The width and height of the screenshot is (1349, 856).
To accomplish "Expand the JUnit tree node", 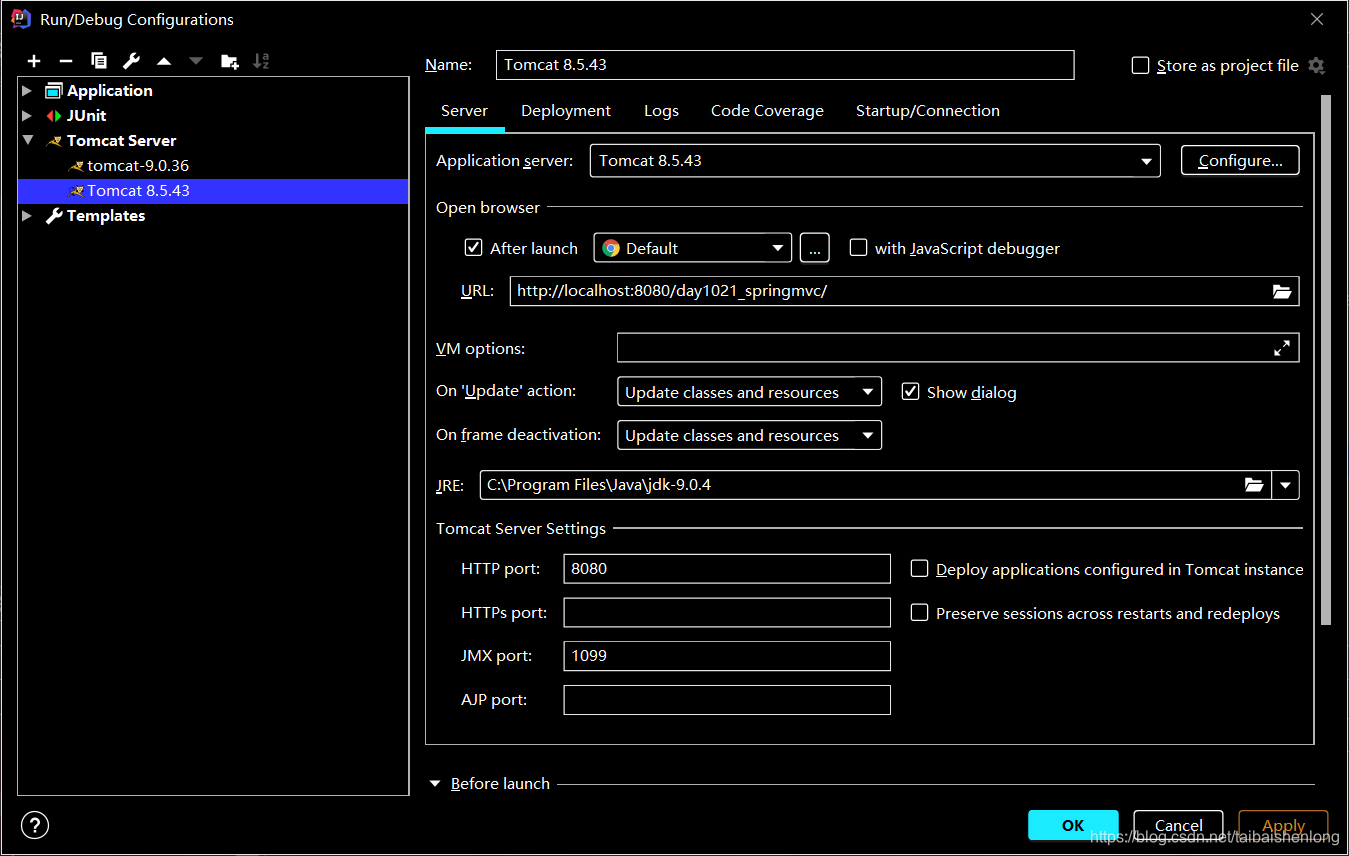I will [x=27, y=115].
